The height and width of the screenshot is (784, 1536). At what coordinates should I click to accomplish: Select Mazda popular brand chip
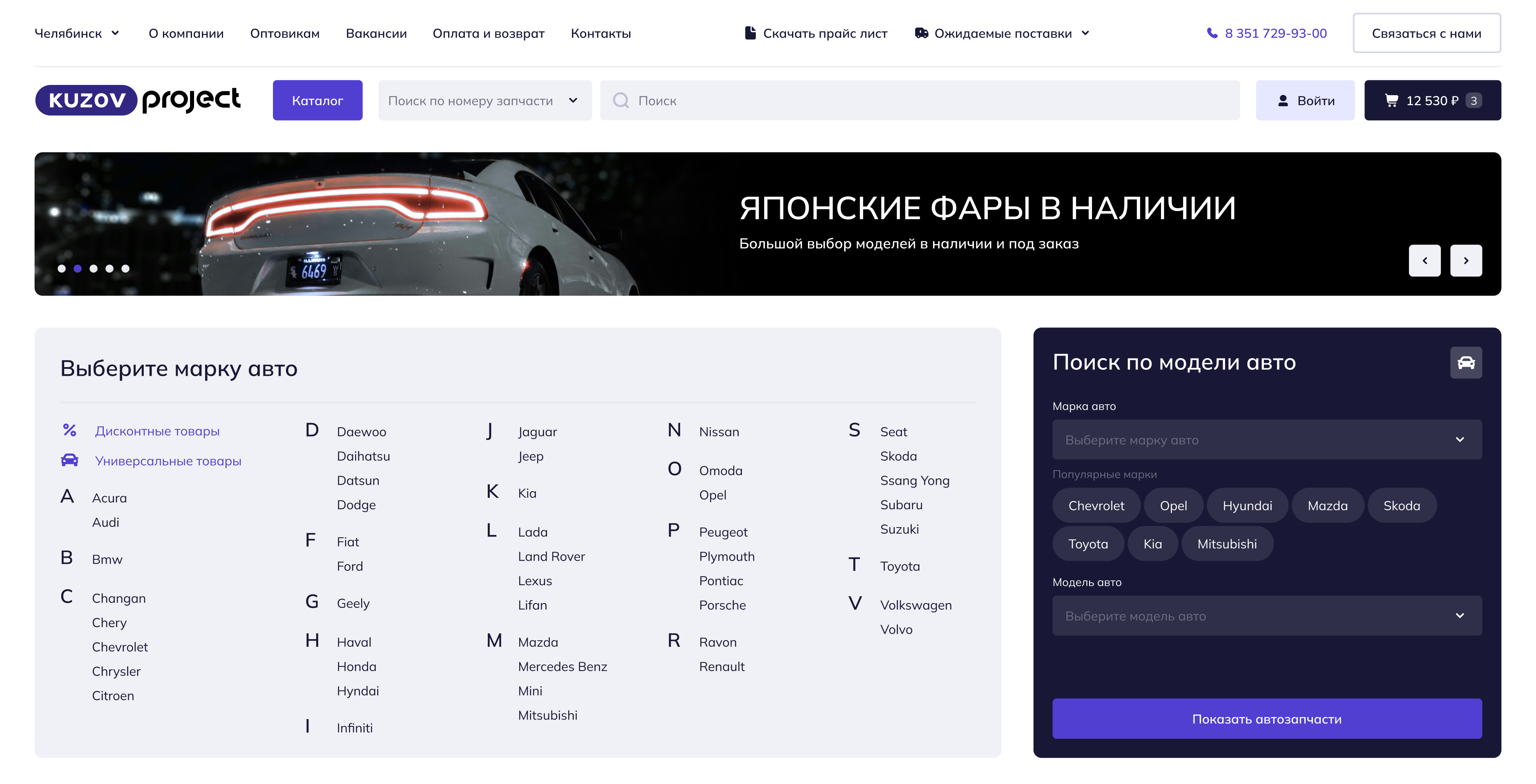click(1327, 506)
